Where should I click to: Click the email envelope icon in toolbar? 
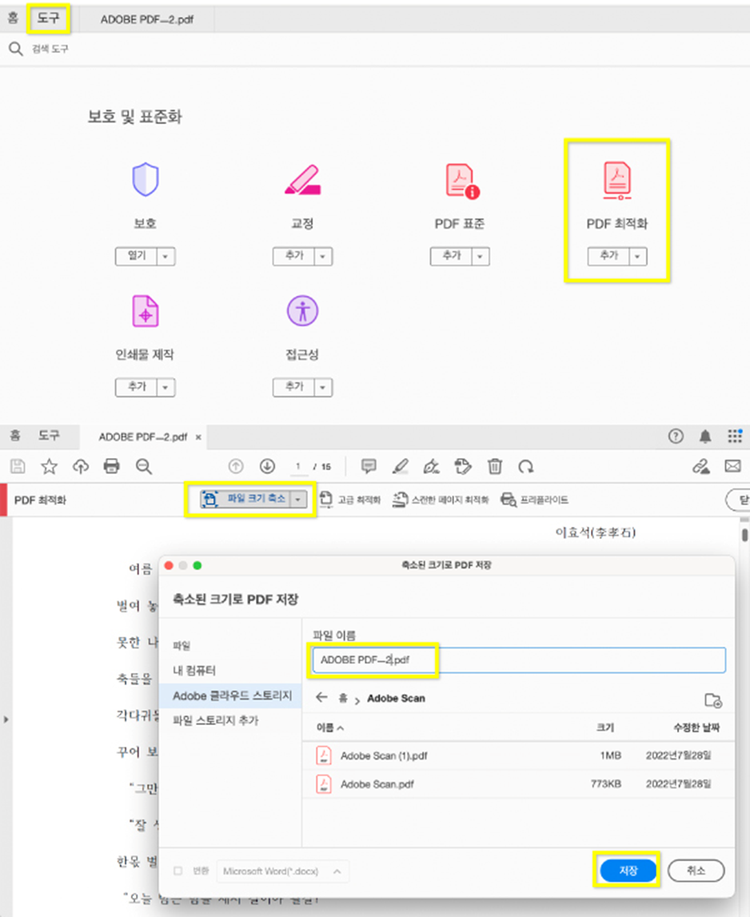tap(732, 466)
